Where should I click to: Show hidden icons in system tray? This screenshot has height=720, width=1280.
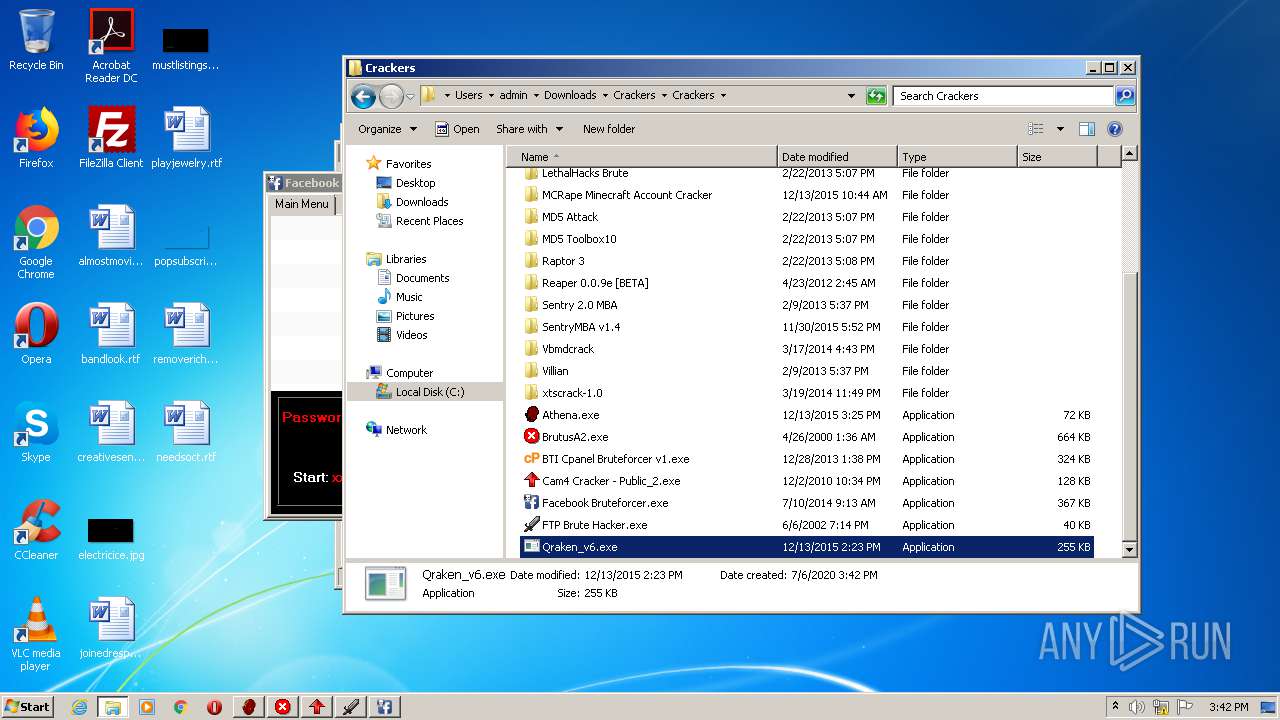coord(1115,707)
